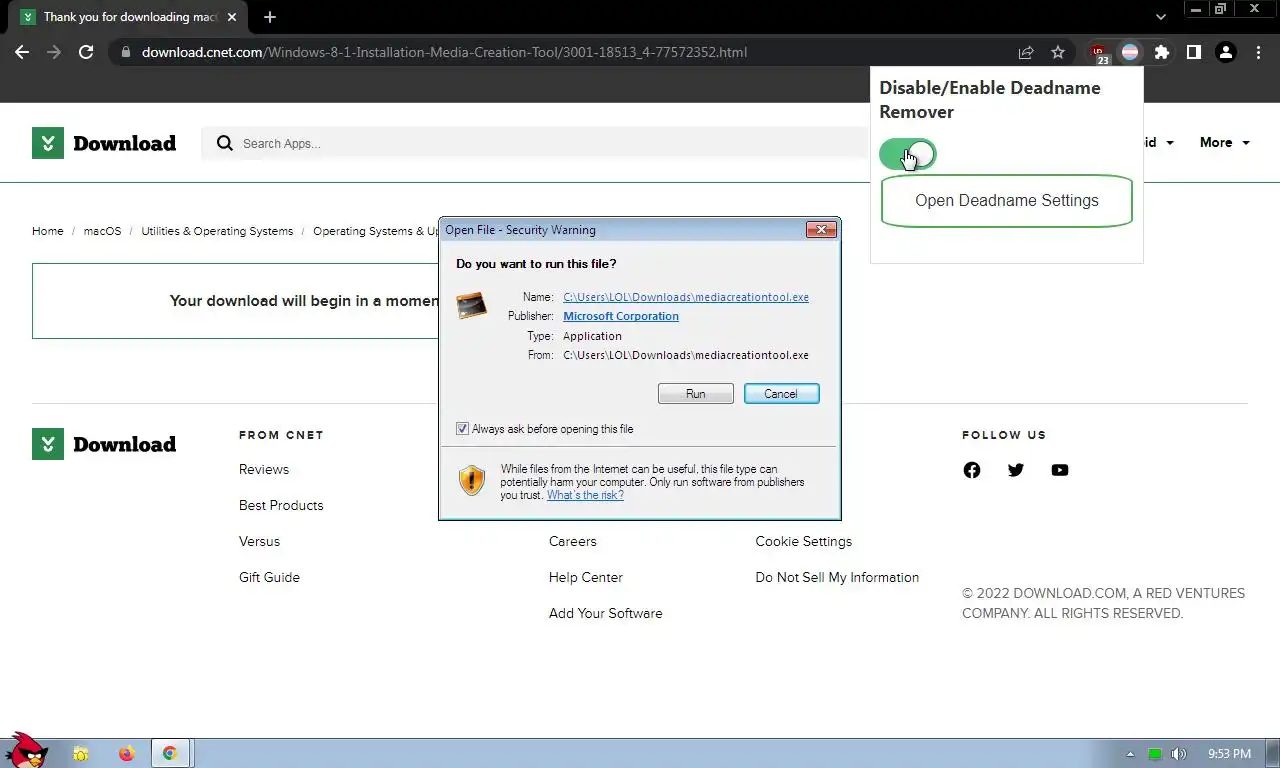This screenshot has width=1280, height=768.
Task: View site information lock icon
Action: (x=126, y=52)
